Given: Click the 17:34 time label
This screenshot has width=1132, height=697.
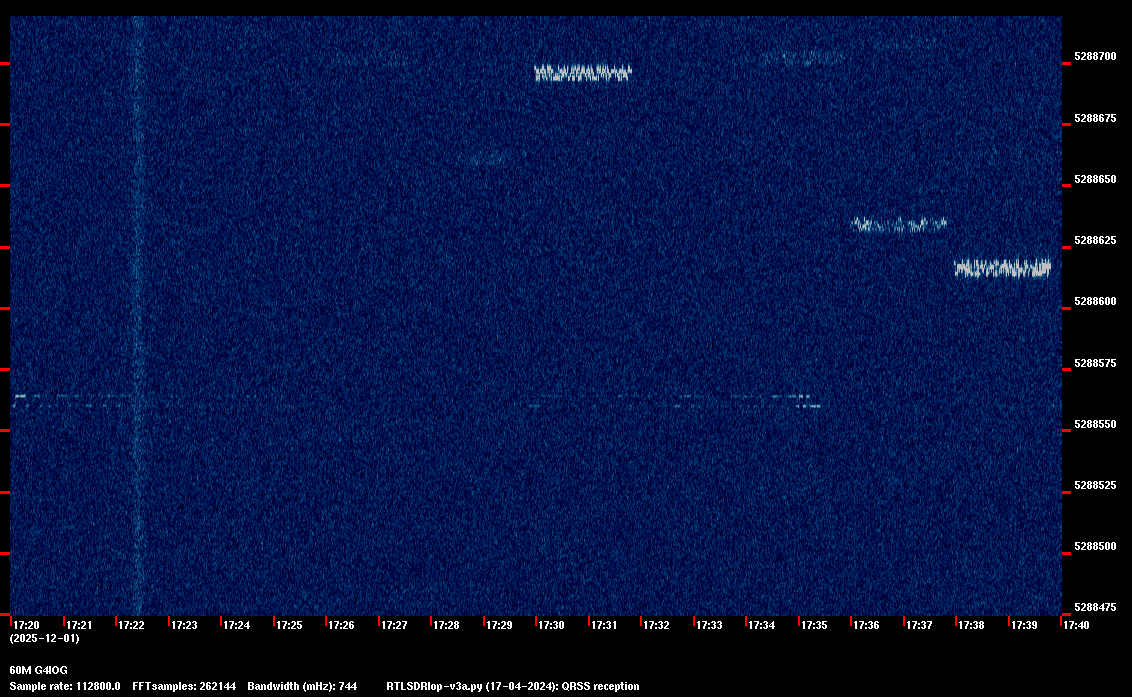Looking at the screenshot, I should coord(762,625).
